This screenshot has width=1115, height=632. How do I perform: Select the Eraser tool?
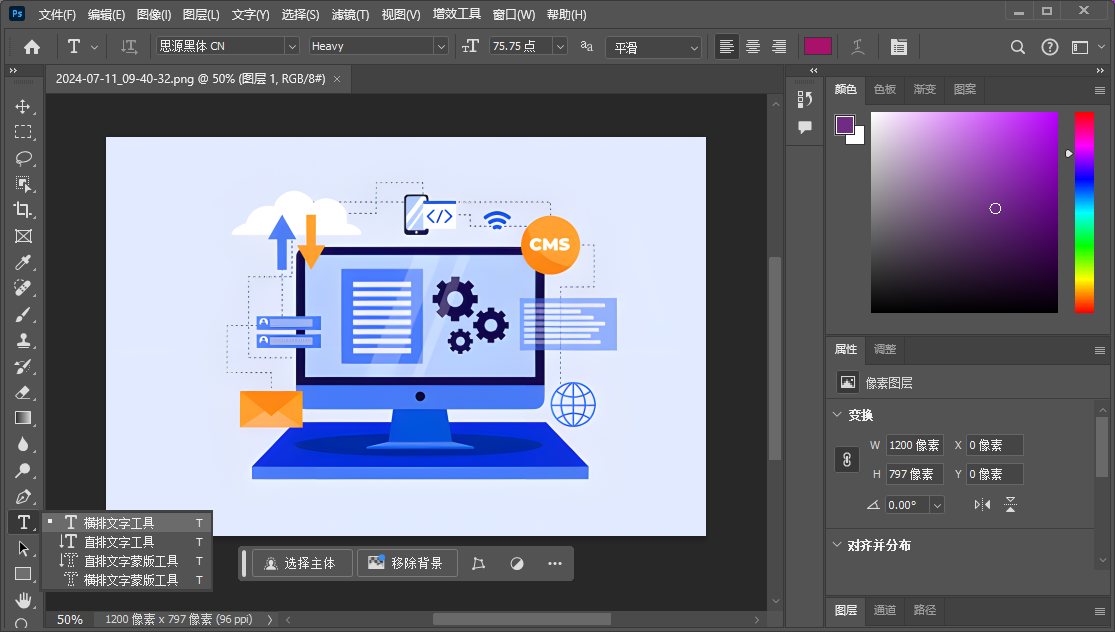tap(22, 392)
